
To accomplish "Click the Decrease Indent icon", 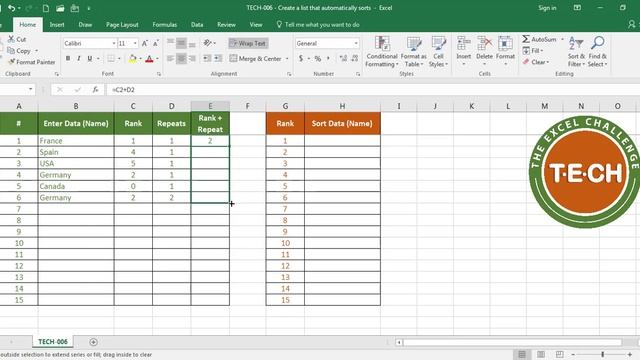I will (x=207, y=59).
